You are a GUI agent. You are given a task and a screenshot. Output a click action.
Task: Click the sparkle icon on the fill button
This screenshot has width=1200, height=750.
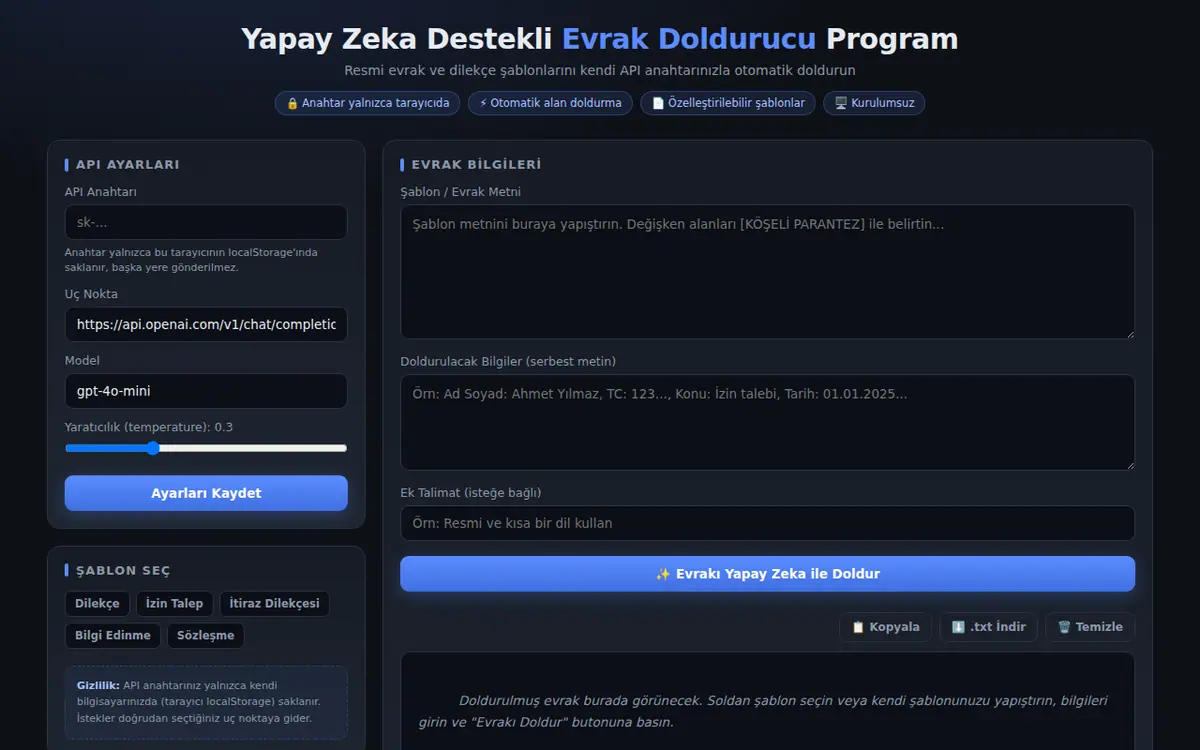pos(663,574)
